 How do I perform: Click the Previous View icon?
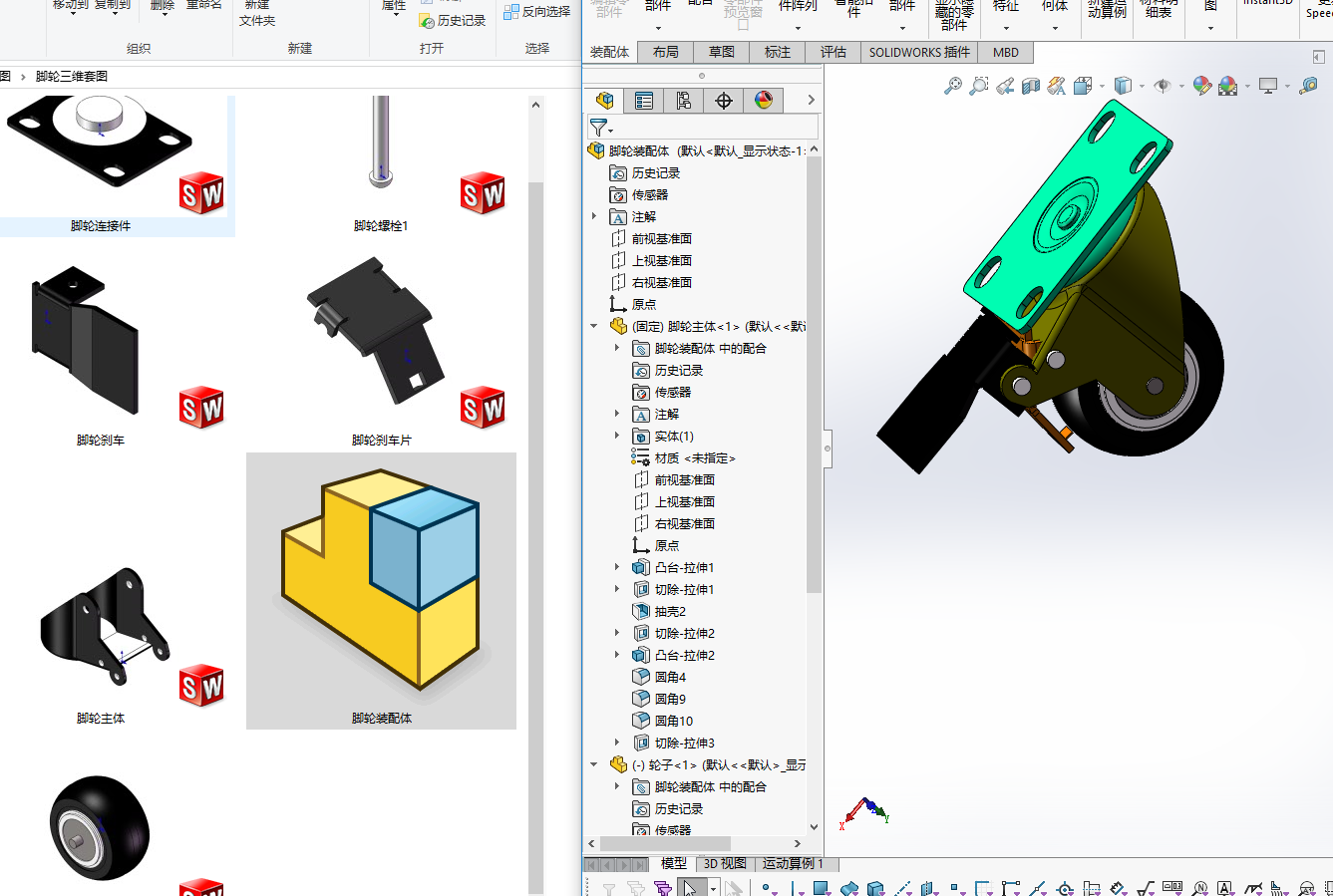(1005, 86)
